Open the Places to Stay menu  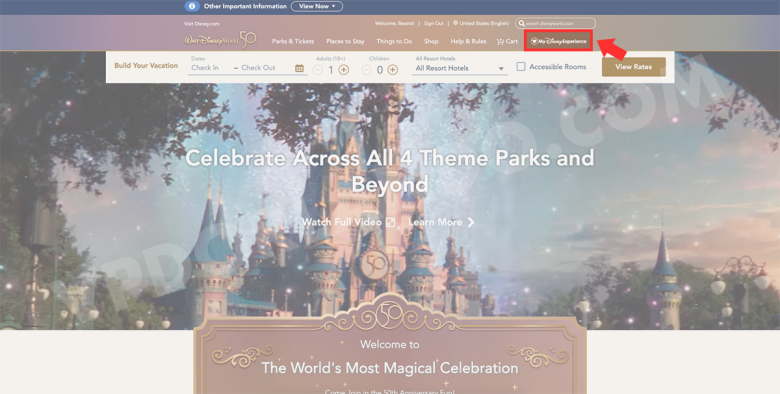[x=345, y=42]
